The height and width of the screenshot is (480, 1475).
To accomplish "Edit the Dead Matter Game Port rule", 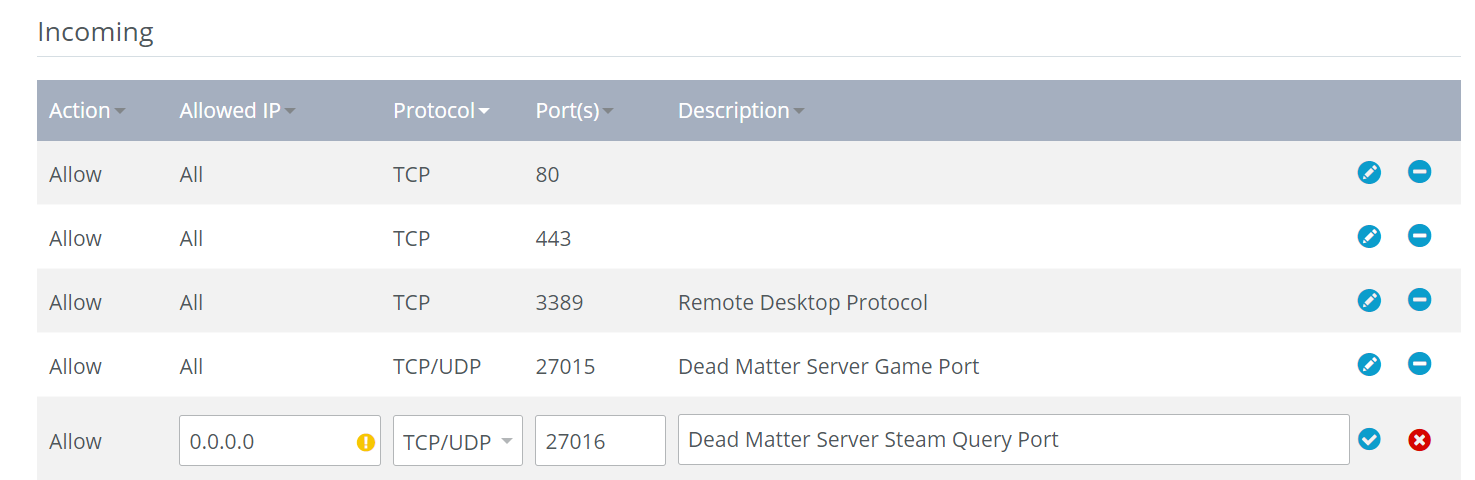I will point(1369,365).
